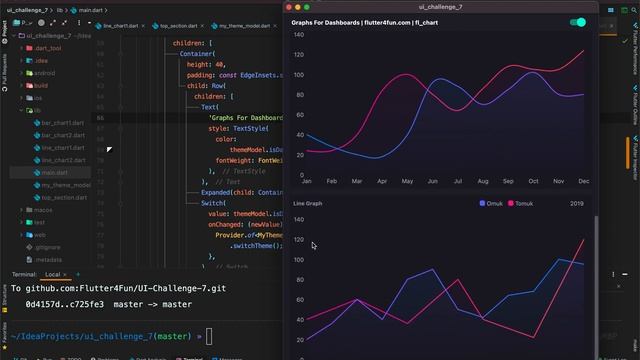Open bar_chart1.dart in the project tree
Viewport: 640px width, 360px height.
coord(59,123)
